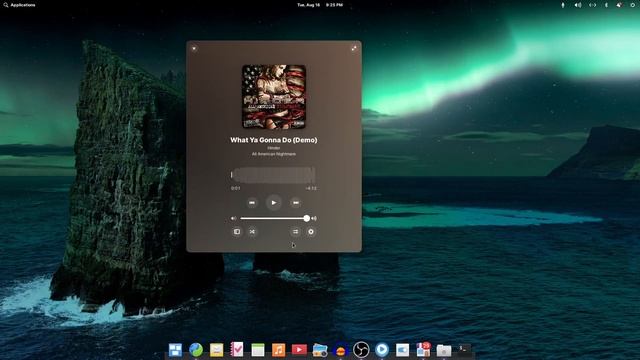640x360 pixels.
Task: Show the sidebar panel in the player
Action: point(237,232)
